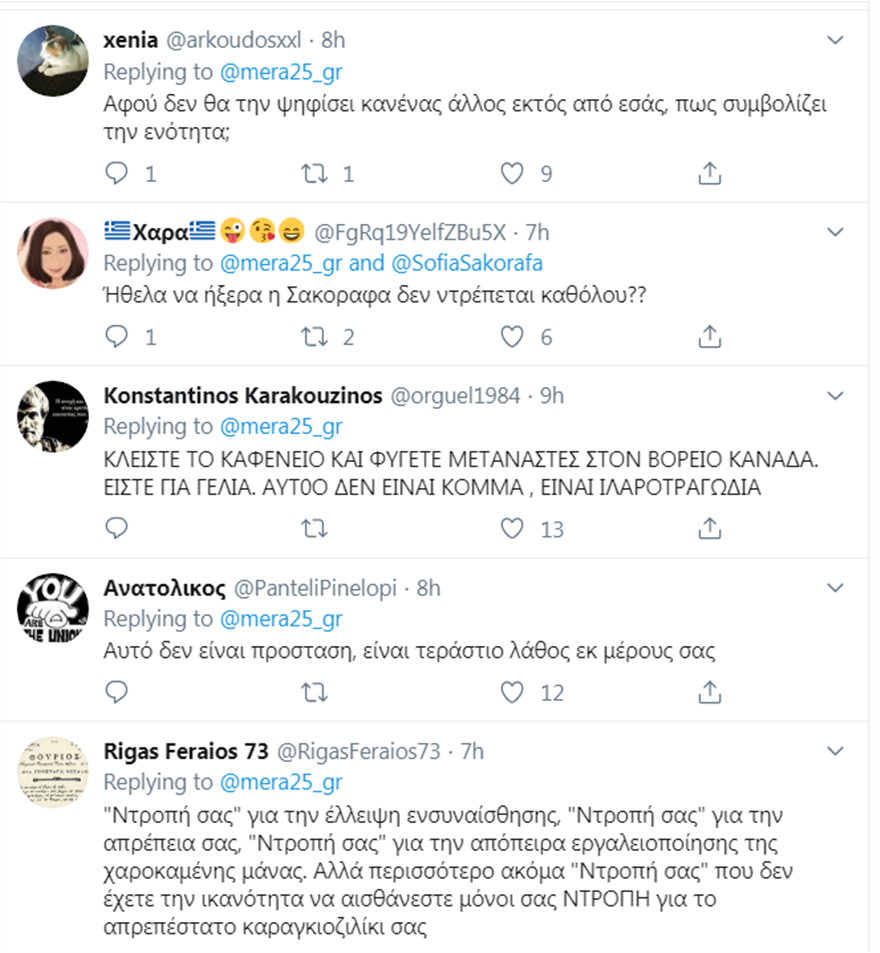
Task: Expand options for Ανατολικος's tweet
Action: click(837, 588)
